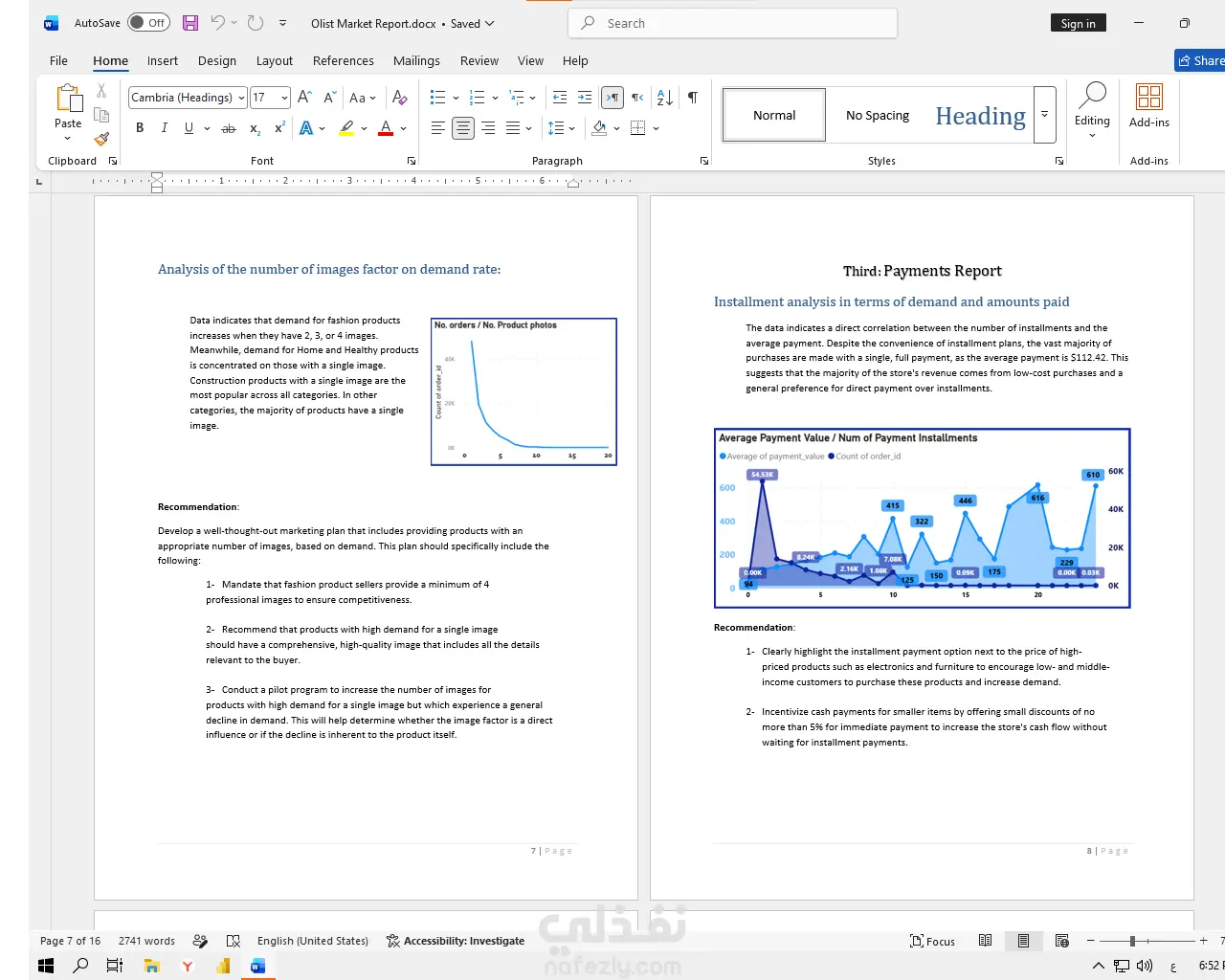Toggle Print Layout view
This screenshot has width=1225, height=980.
[1023, 941]
